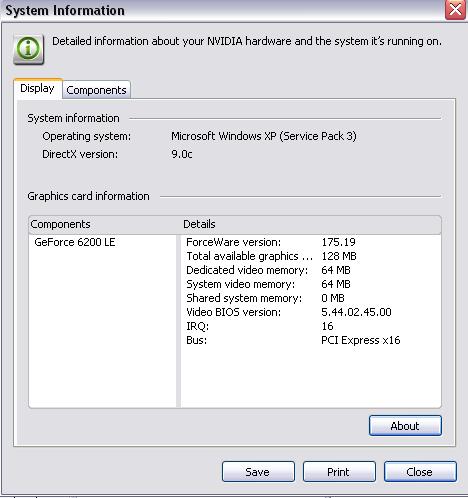The width and height of the screenshot is (468, 498).
Task: Click the green information icon
Action: (29, 49)
